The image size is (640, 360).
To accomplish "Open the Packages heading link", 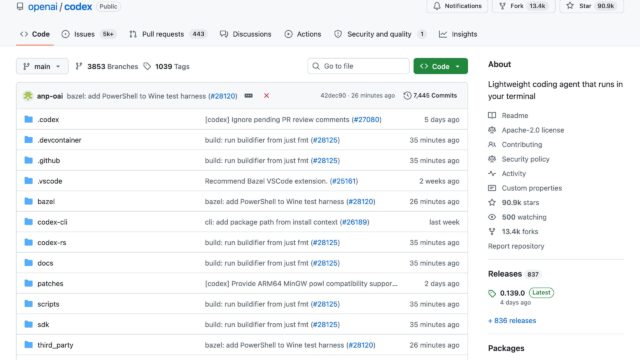I will pos(506,348).
